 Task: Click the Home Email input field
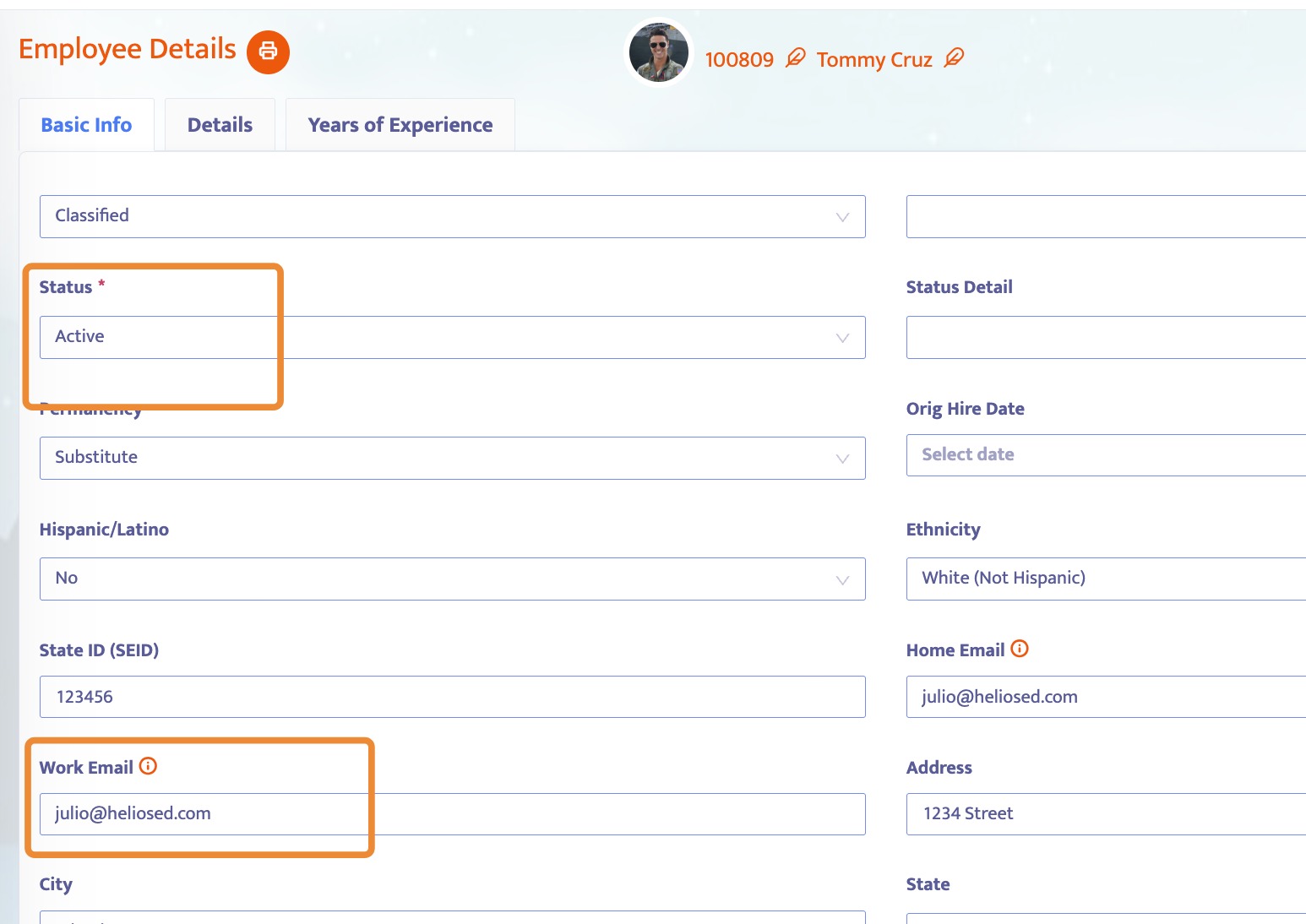point(1106,697)
